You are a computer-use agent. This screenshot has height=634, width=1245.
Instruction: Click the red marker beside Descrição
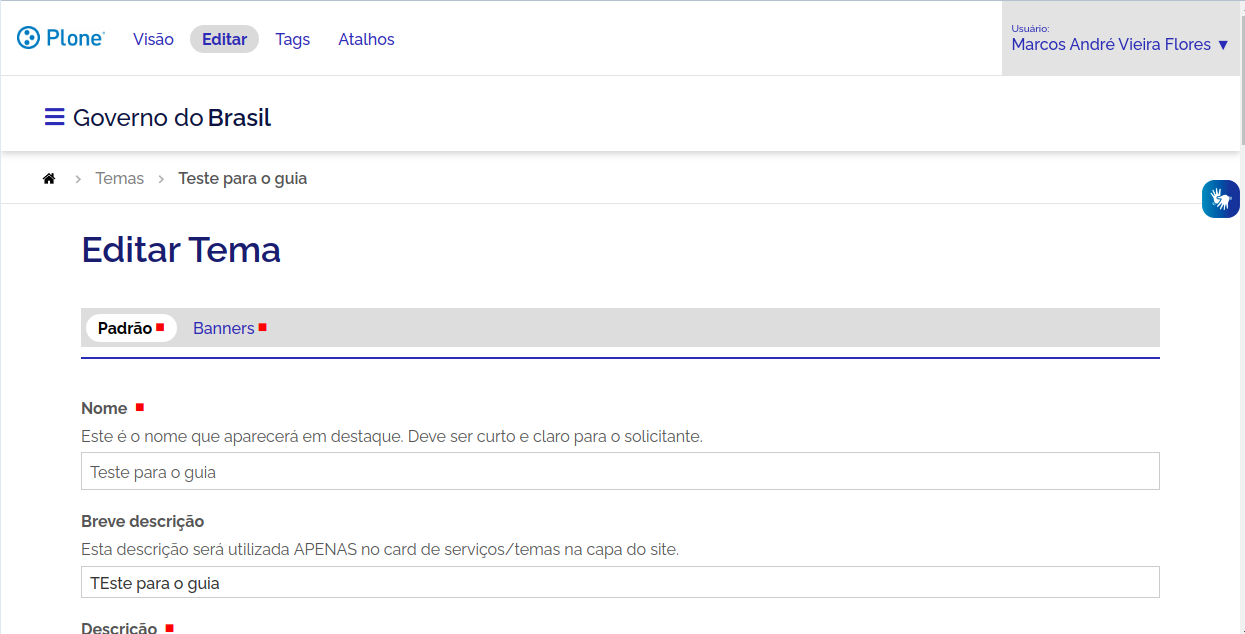pos(168,627)
